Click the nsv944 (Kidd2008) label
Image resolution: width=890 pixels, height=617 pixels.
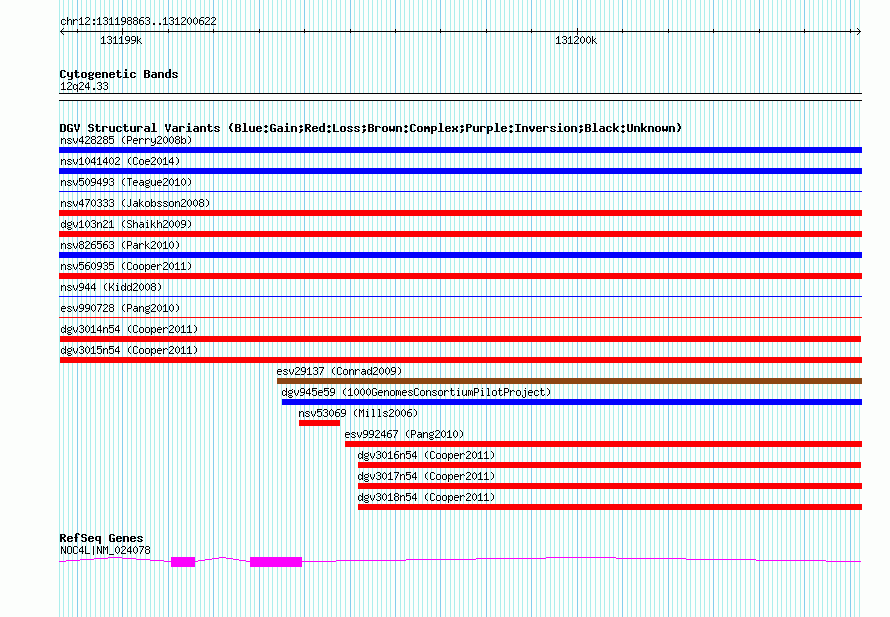tap(111, 287)
